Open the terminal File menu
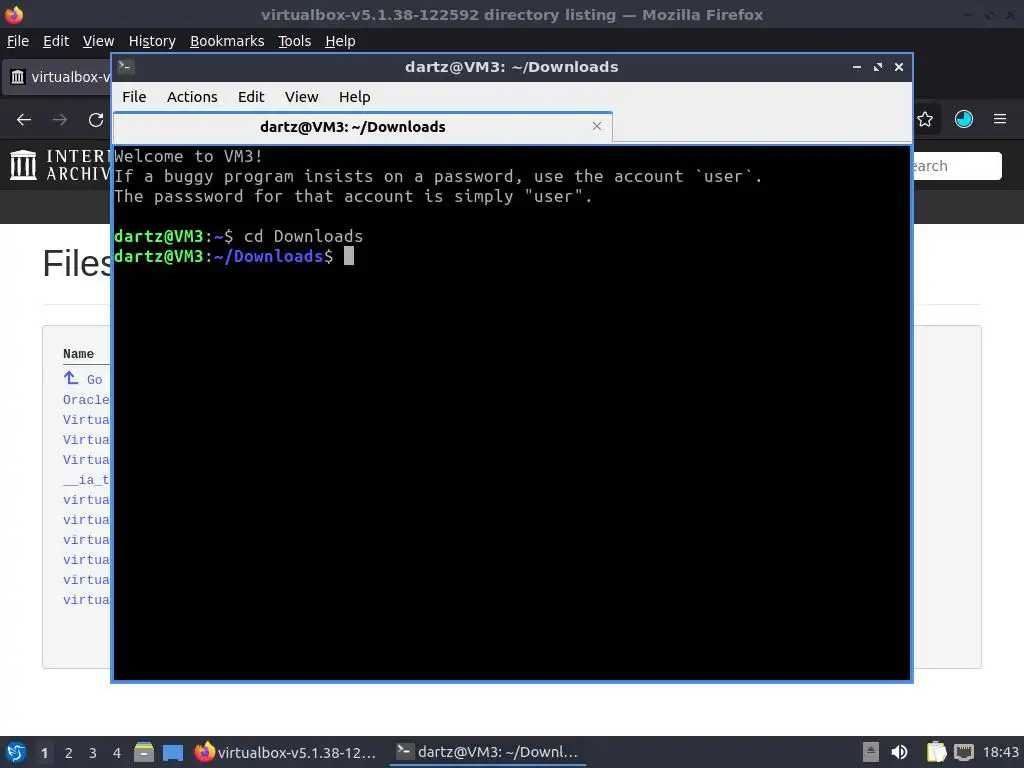Screen dimensions: 1024x768 (134, 97)
